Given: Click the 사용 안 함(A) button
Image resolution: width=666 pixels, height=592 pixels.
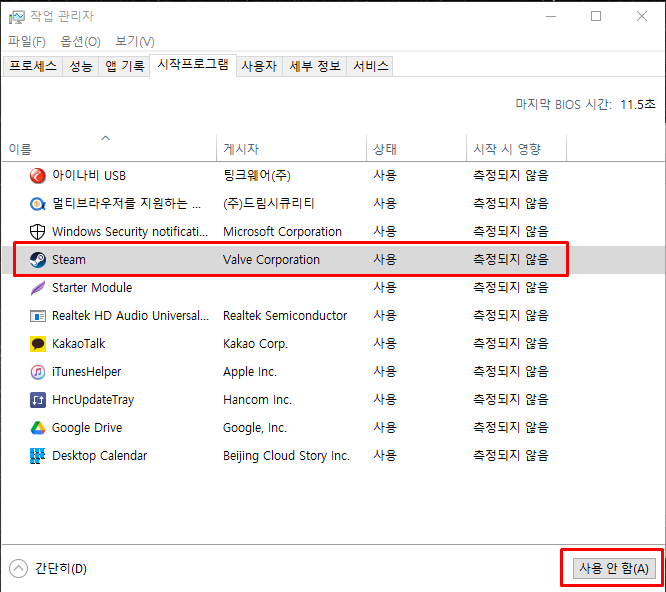Looking at the screenshot, I should point(614,568).
